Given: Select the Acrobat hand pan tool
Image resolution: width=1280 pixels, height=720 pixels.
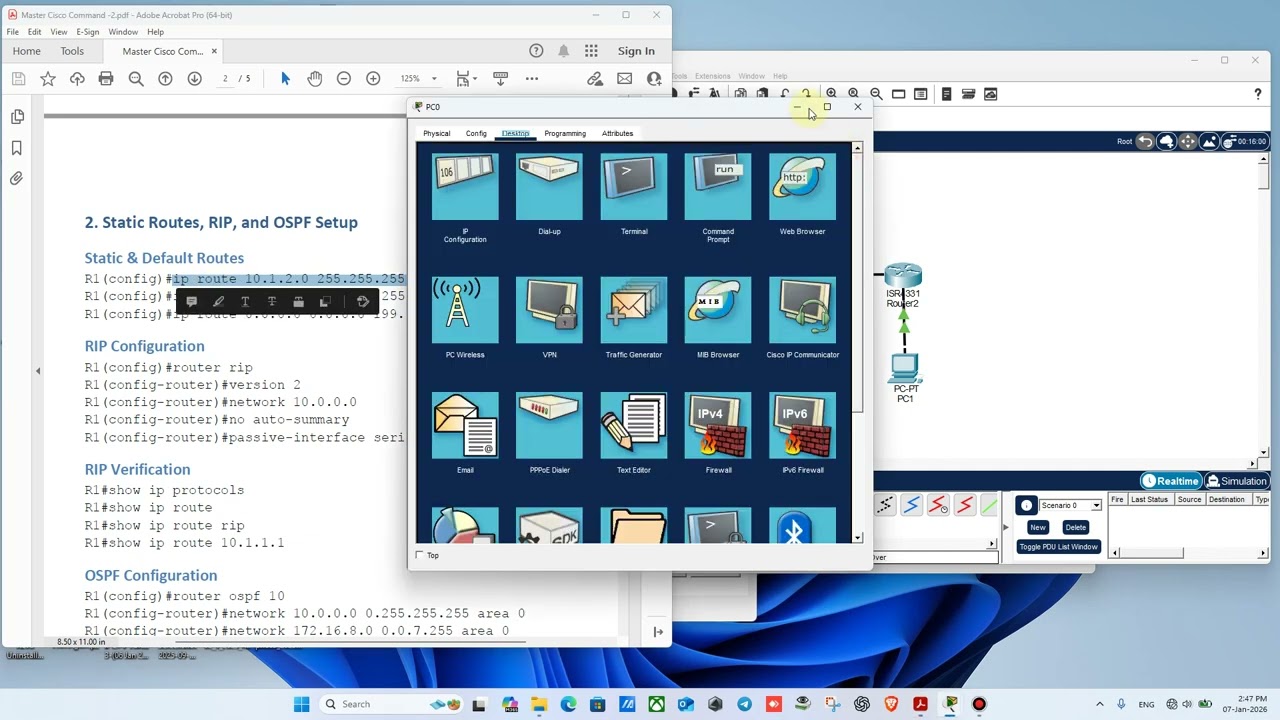Looking at the screenshot, I should click(314, 78).
